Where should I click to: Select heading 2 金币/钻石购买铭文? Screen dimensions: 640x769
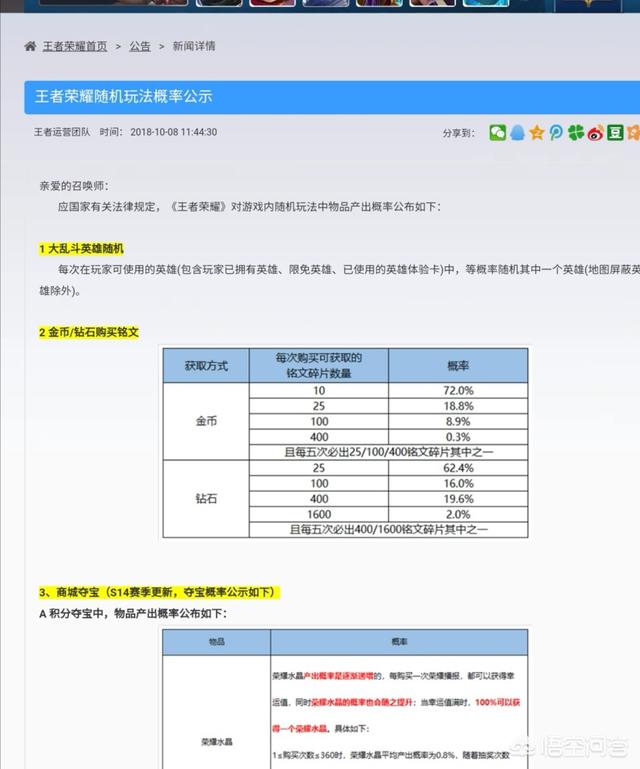(x=89, y=332)
